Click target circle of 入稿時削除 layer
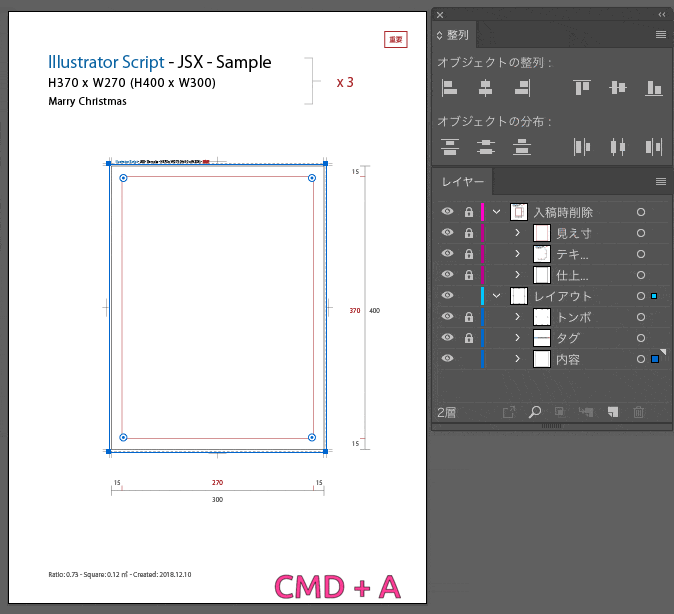This screenshot has width=674, height=614. (x=640, y=212)
